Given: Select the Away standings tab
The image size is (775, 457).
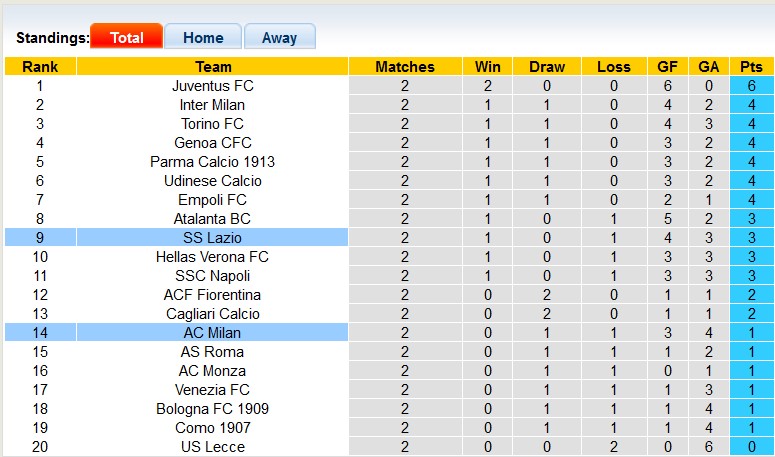Looking at the screenshot, I should 279,38.
